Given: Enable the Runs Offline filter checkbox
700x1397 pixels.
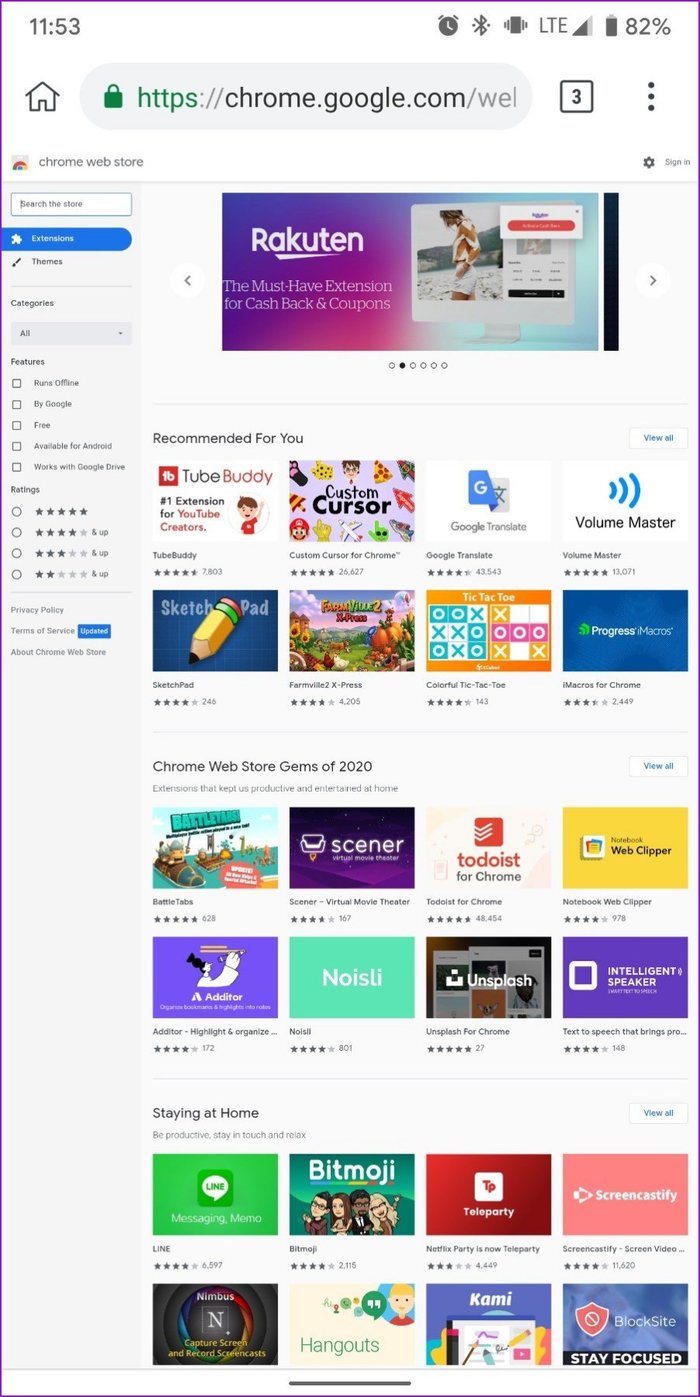Looking at the screenshot, I should click(x=16, y=383).
